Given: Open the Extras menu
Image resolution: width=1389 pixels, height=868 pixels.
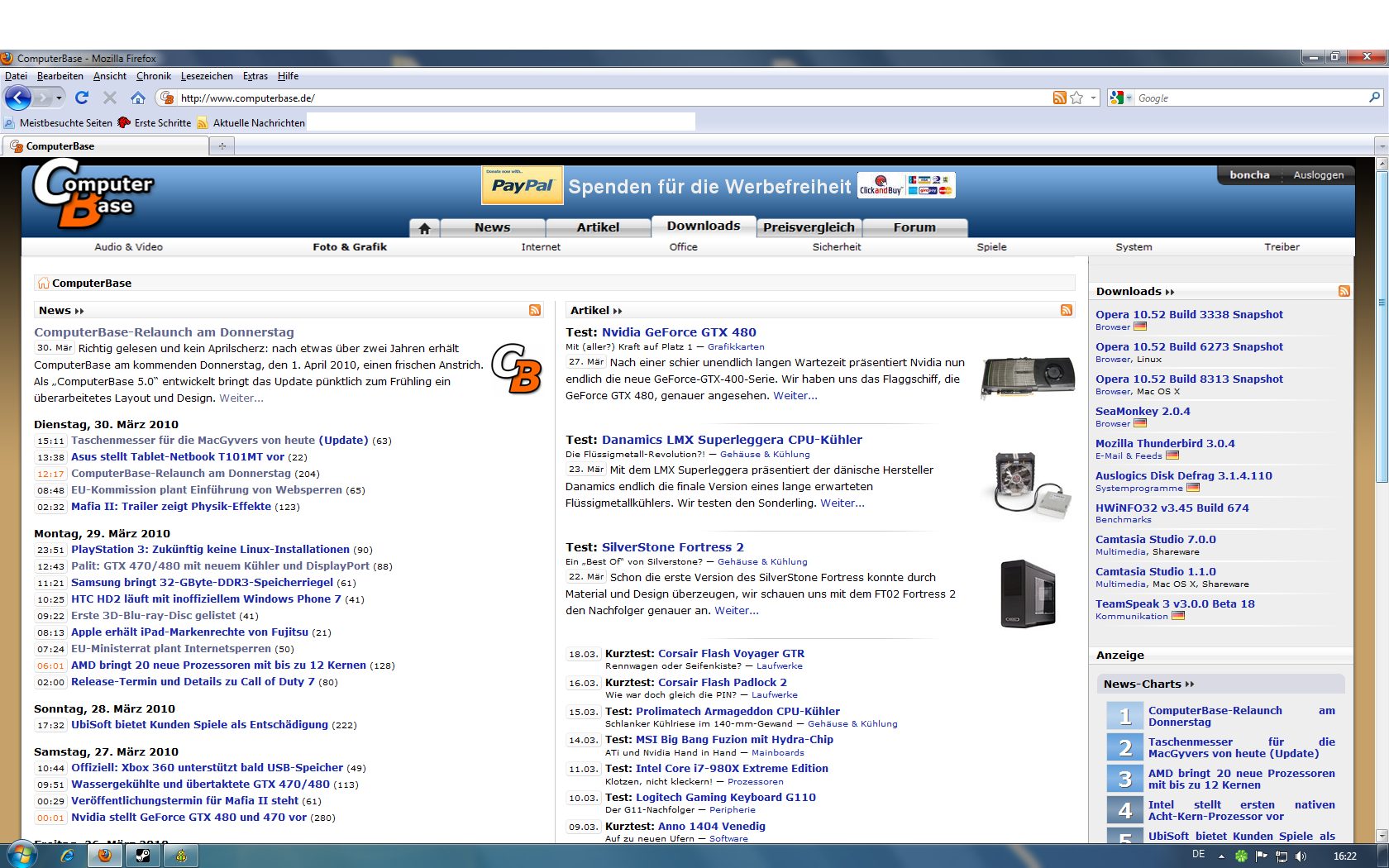Looking at the screenshot, I should [x=255, y=76].
